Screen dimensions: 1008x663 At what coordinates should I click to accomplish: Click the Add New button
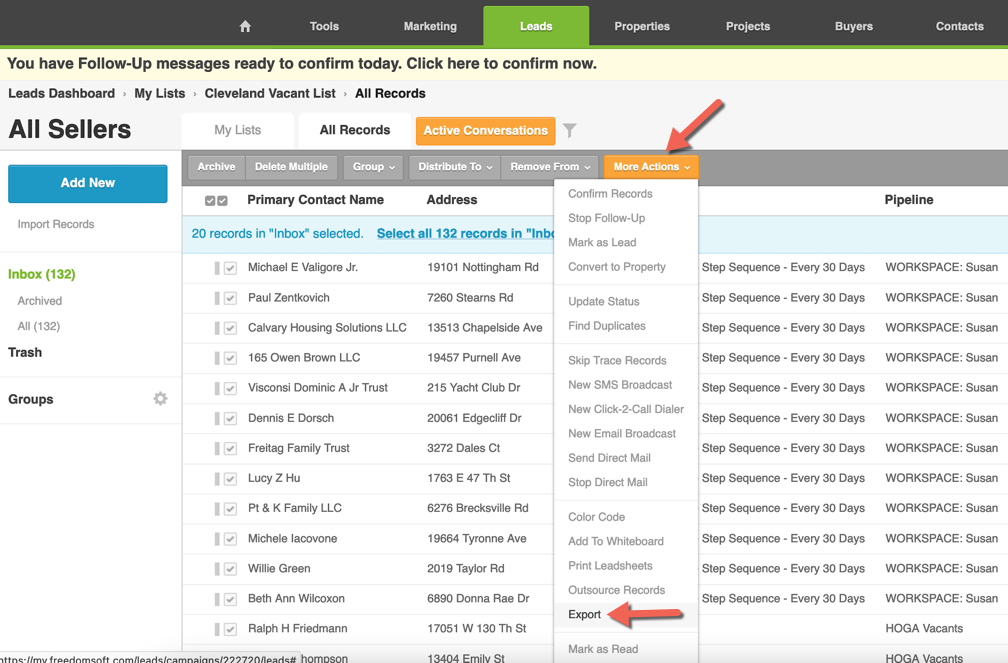(x=87, y=183)
